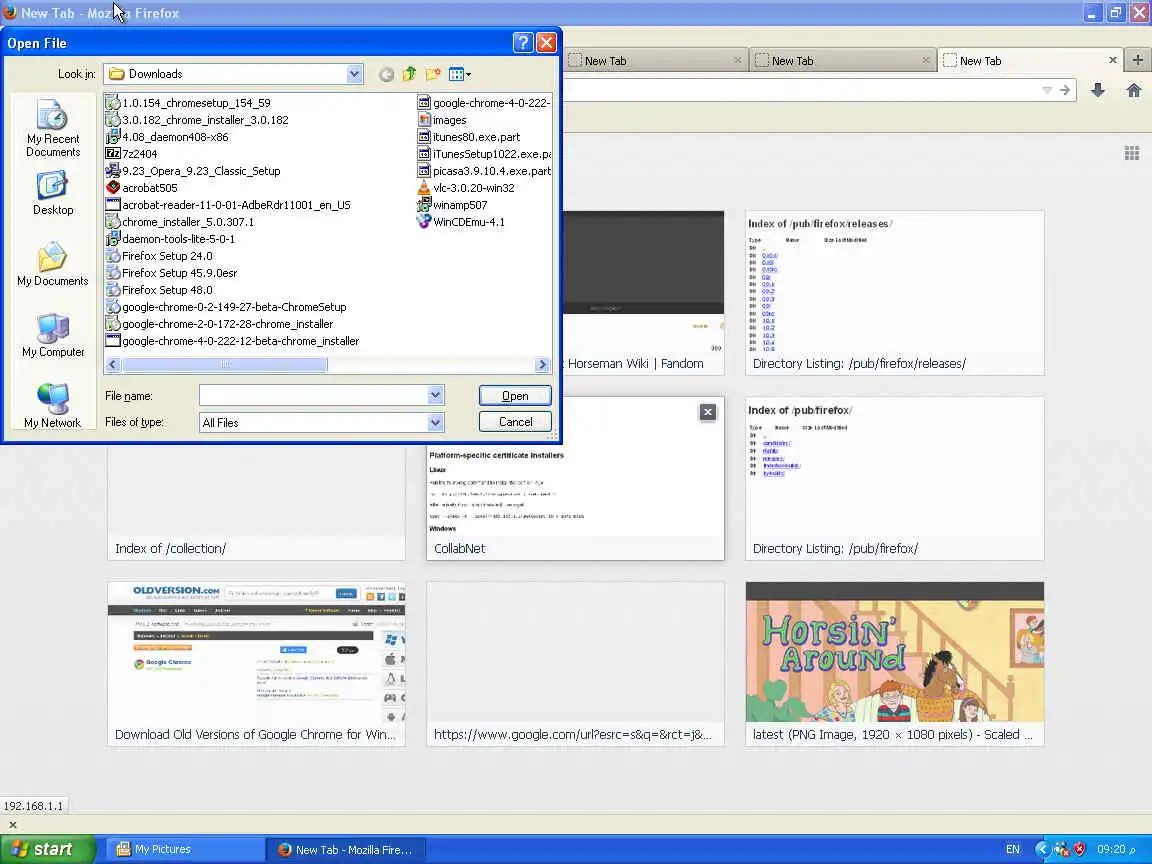
Task: Expand the Files of type dropdown
Action: [x=435, y=422]
